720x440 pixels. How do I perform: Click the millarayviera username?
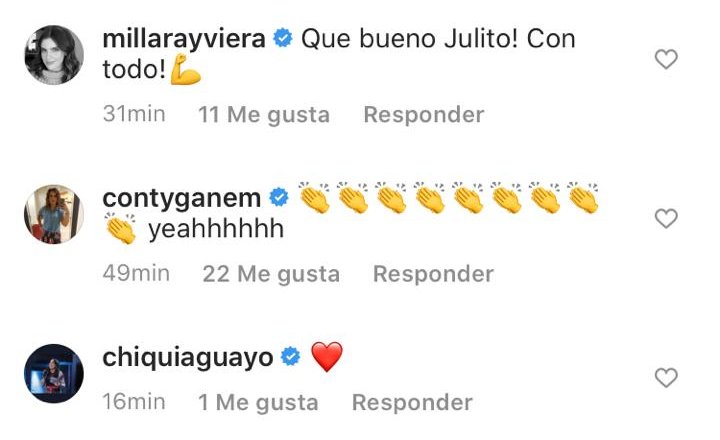click(184, 40)
